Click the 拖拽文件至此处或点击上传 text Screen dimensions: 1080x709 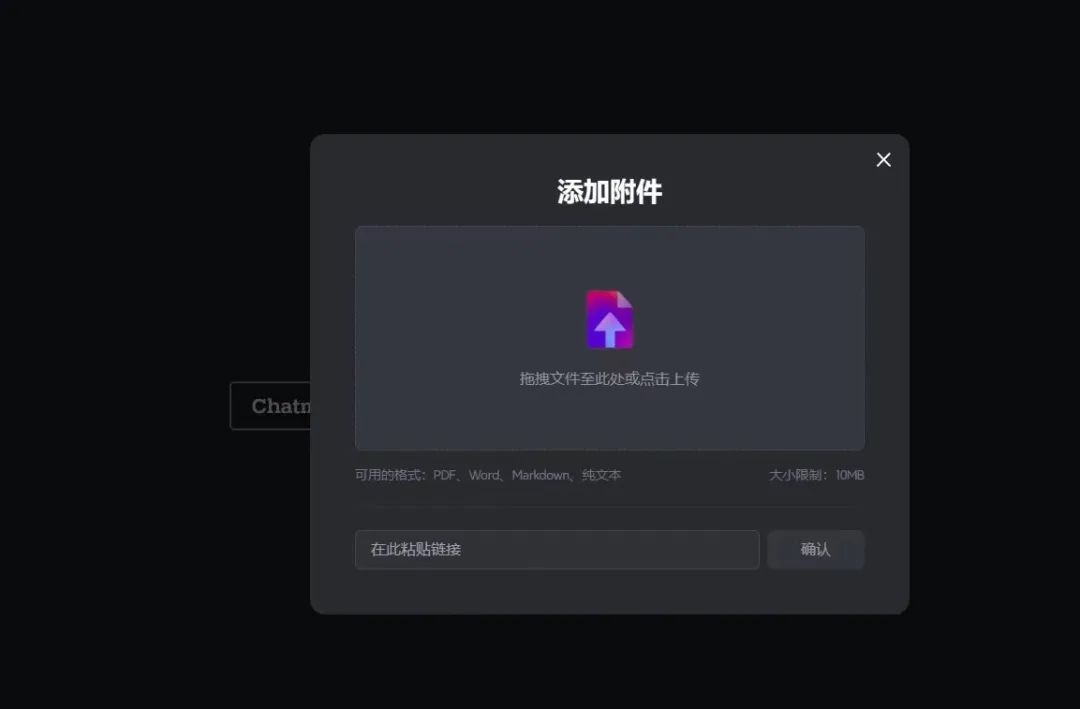(x=610, y=379)
